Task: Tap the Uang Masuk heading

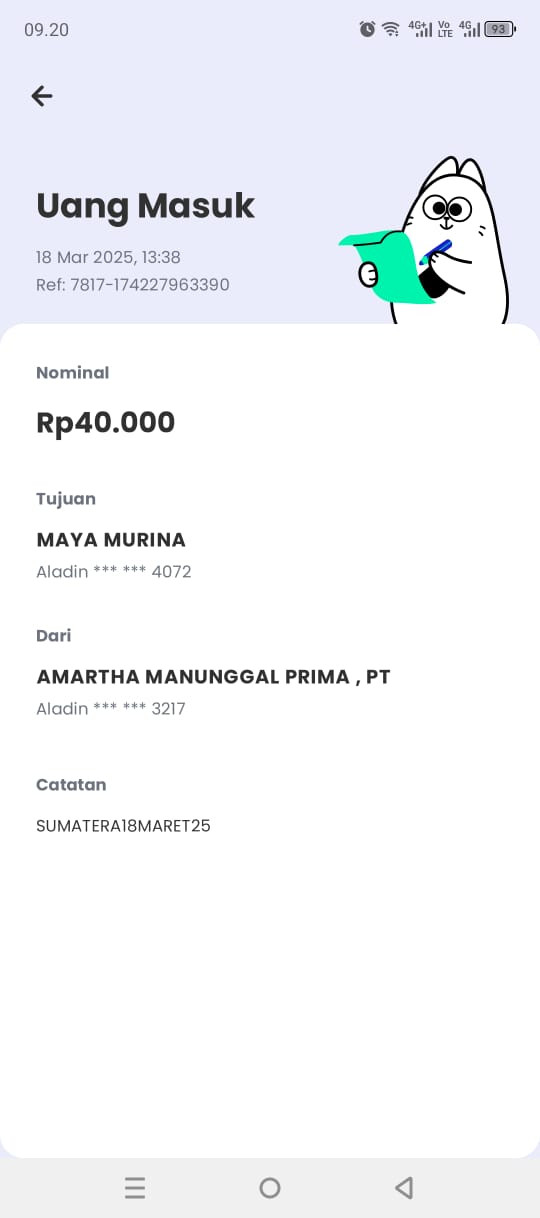Action: [x=146, y=205]
